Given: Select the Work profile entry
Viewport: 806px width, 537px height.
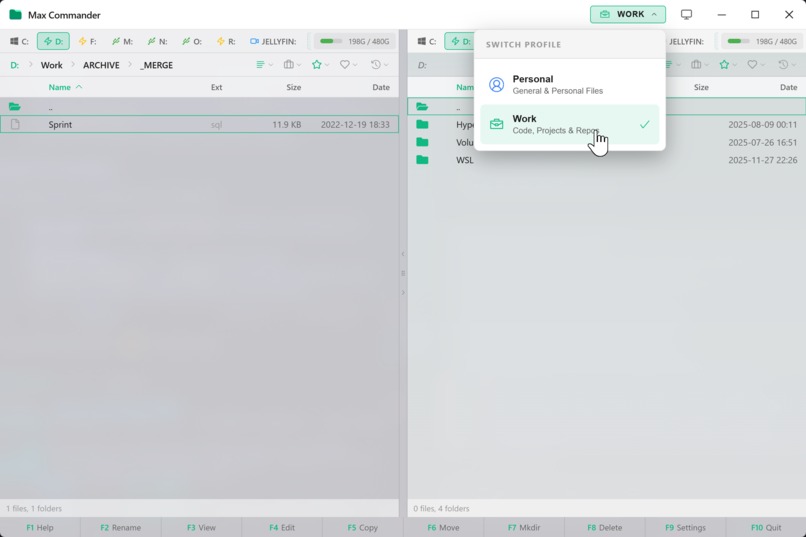Looking at the screenshot, I should pos(570,124).
